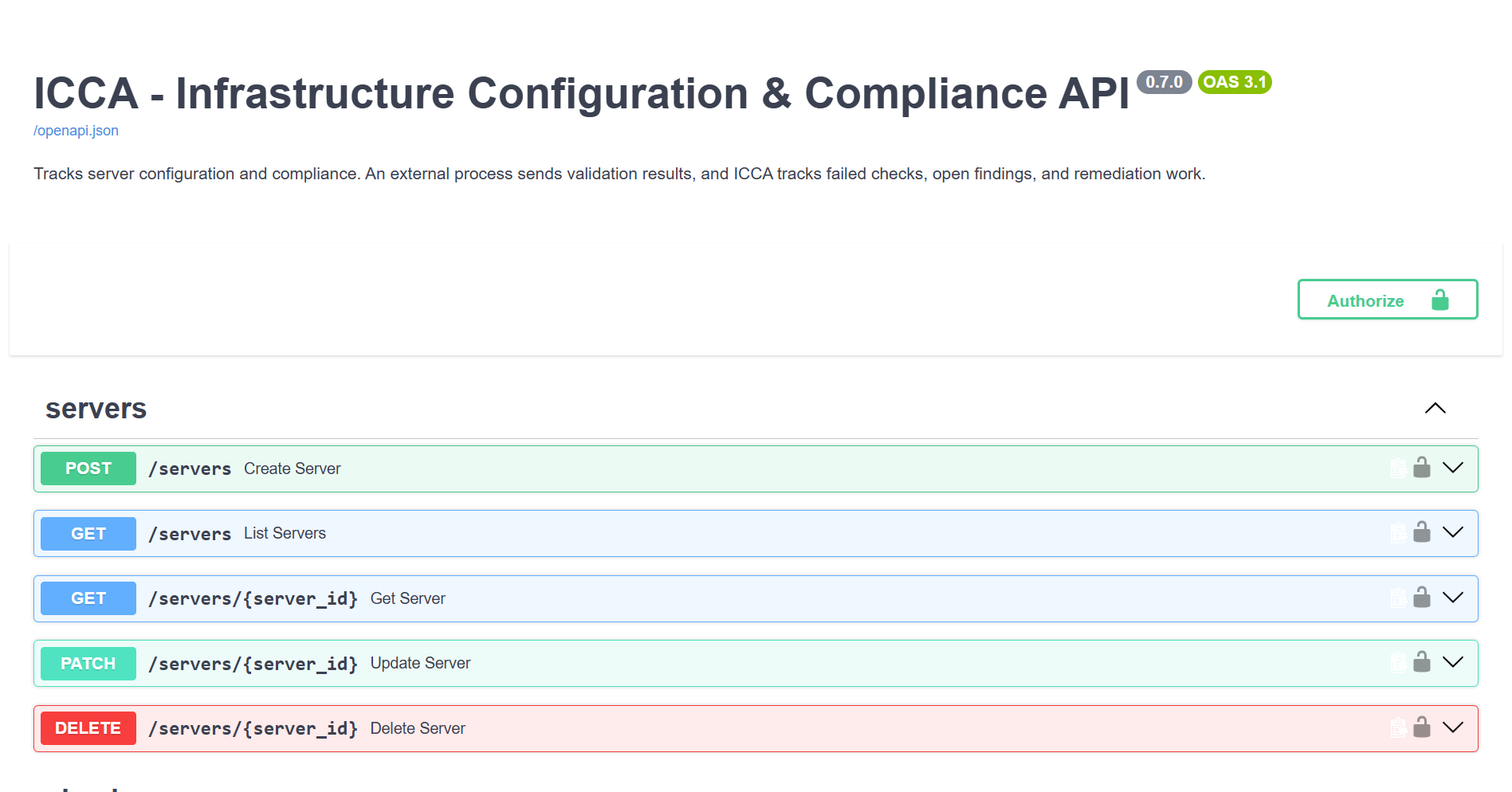Screen dimensions: 1512x792
Task: Click the PATCH method badge for Update Server
Action: click(x=88, y=664)
